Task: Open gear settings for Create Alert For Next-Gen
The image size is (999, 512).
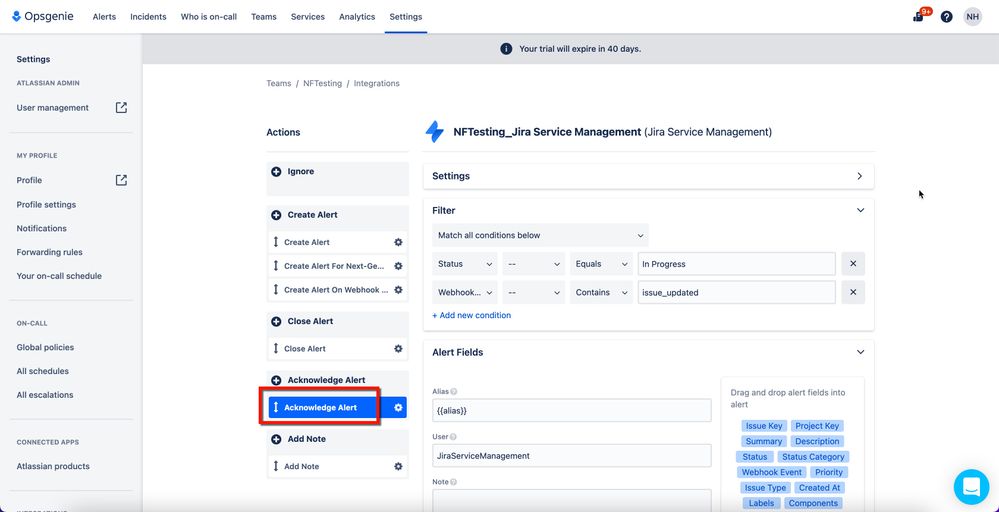Action: click(x=398, y=266)
